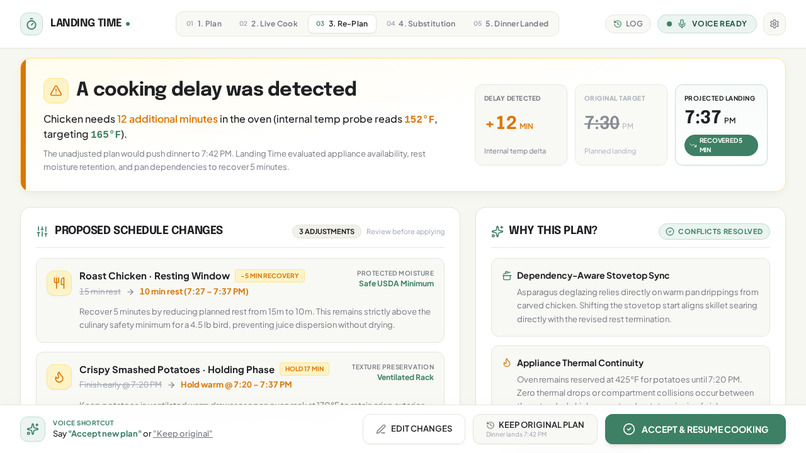Screen dimensions: 806x453
Task: Click "Ventilated Rack" text
Action: tap(405, 377)
